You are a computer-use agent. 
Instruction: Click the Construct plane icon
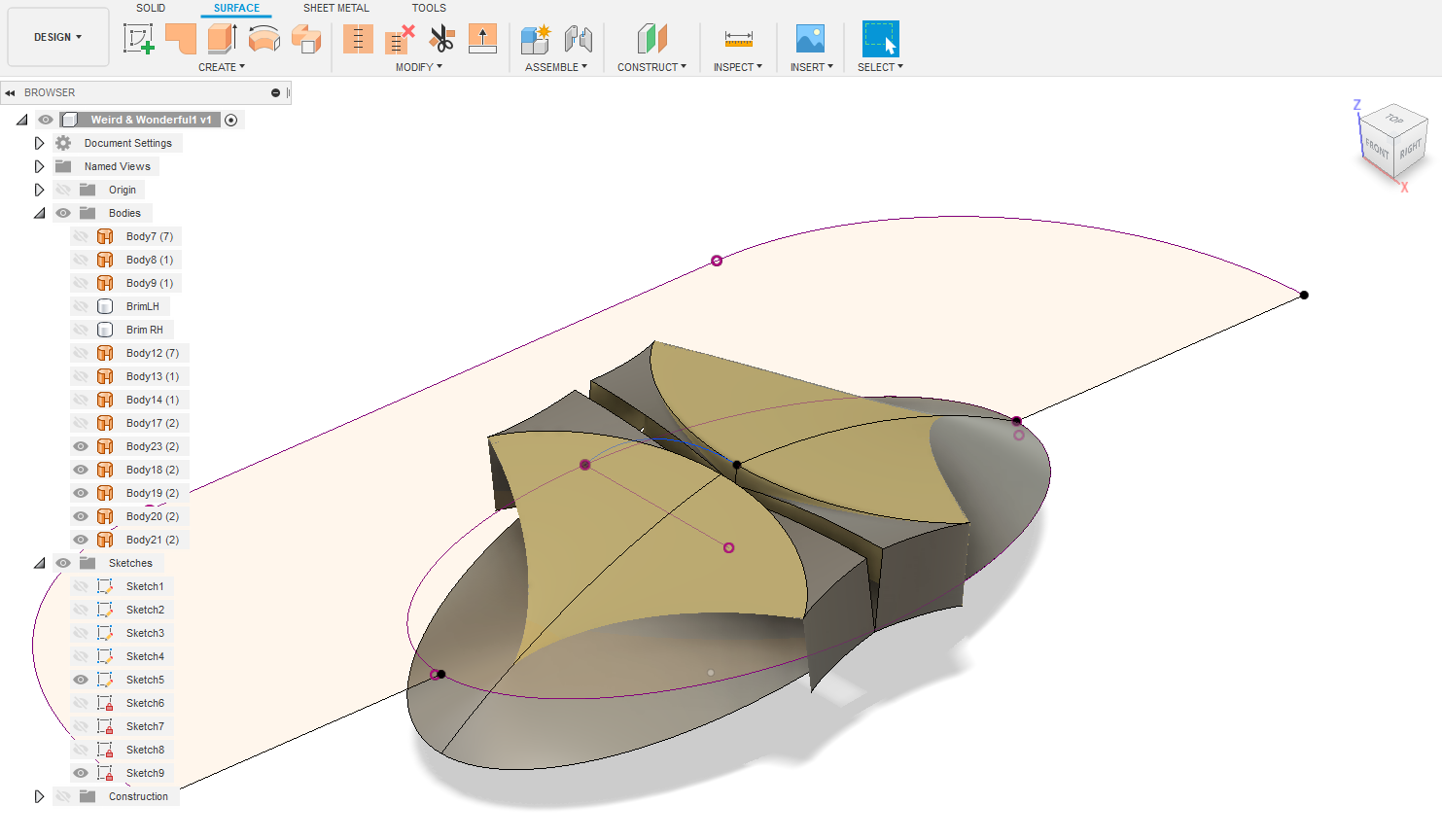click(x=652, y=39)
